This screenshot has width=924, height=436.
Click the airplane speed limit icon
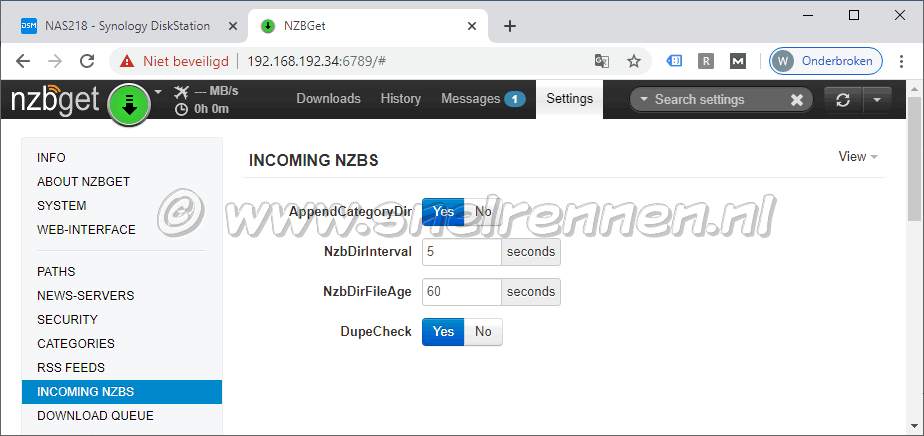(182, 91)
